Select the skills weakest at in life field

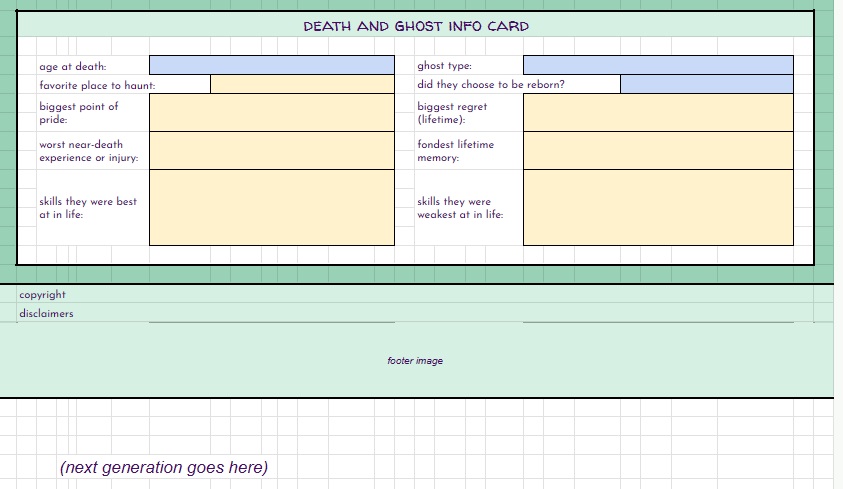pos(657,207)
